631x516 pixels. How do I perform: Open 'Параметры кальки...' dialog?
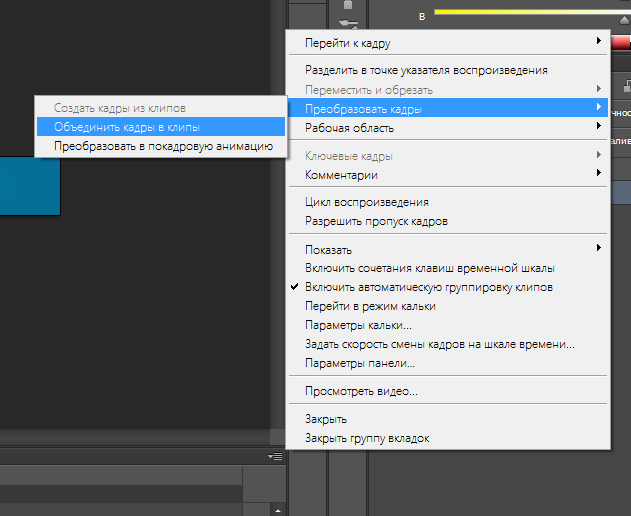coord(448,325)
